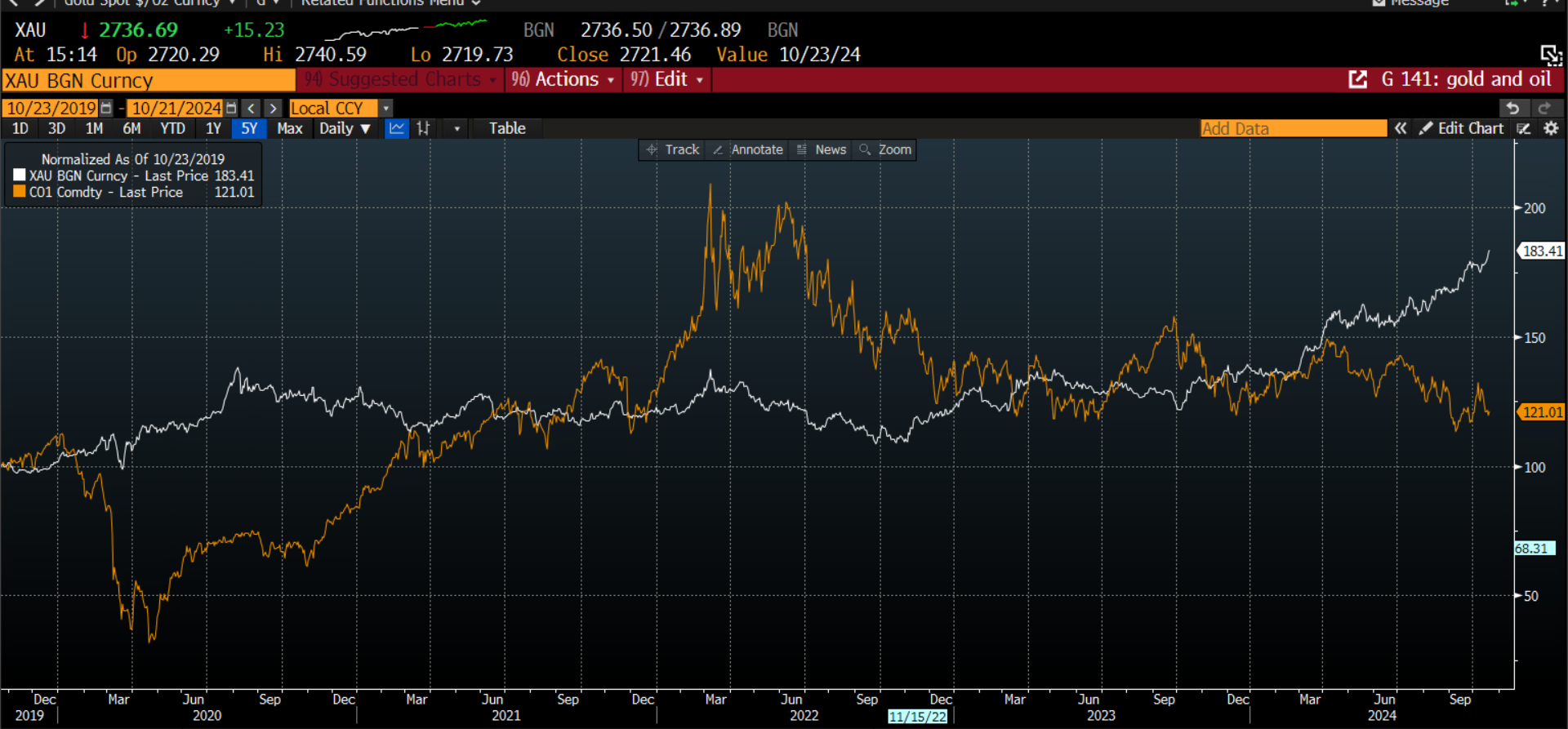Click the last price 2736.69
Image resolution: width=1568 pixels, height=729 pixels.
138,30
